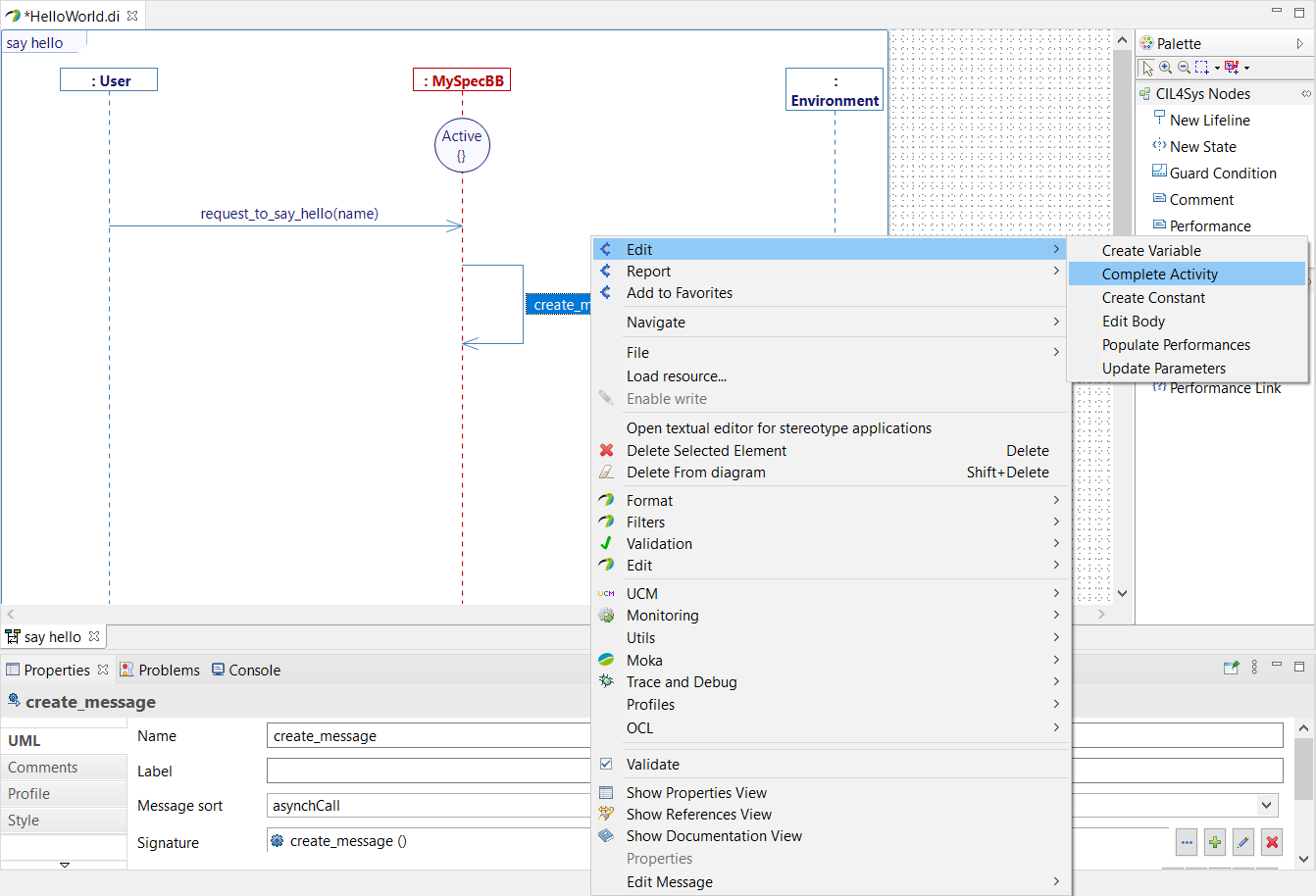Activate the palette selection arrow tool
1316x896 pixels.
tap(1147, 68)
